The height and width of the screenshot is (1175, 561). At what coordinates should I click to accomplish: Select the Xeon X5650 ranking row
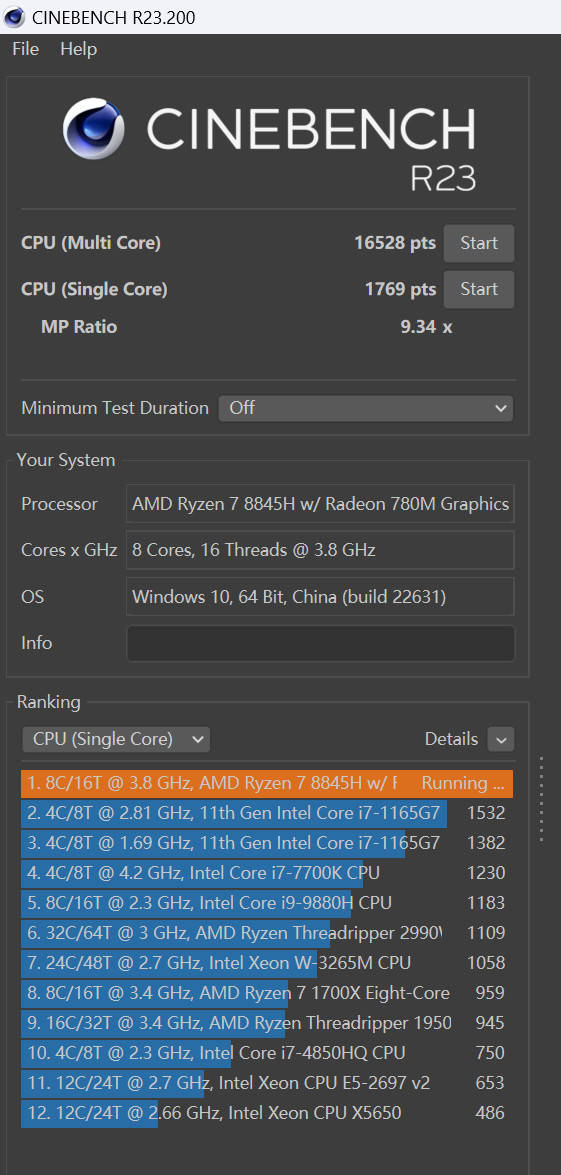point(267,1113)
